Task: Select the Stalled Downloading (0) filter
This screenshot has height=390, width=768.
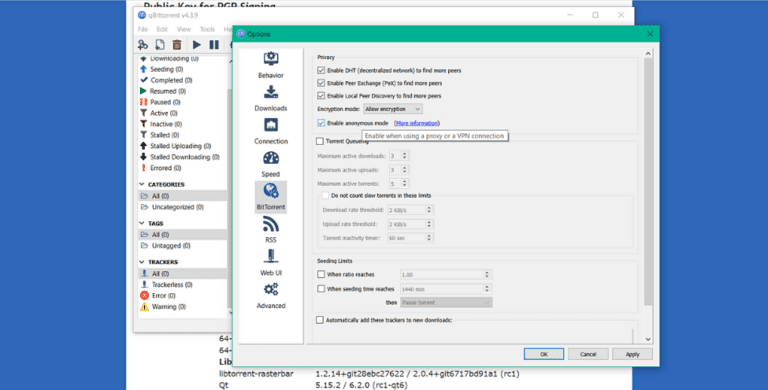Action: tap(179, 157)
